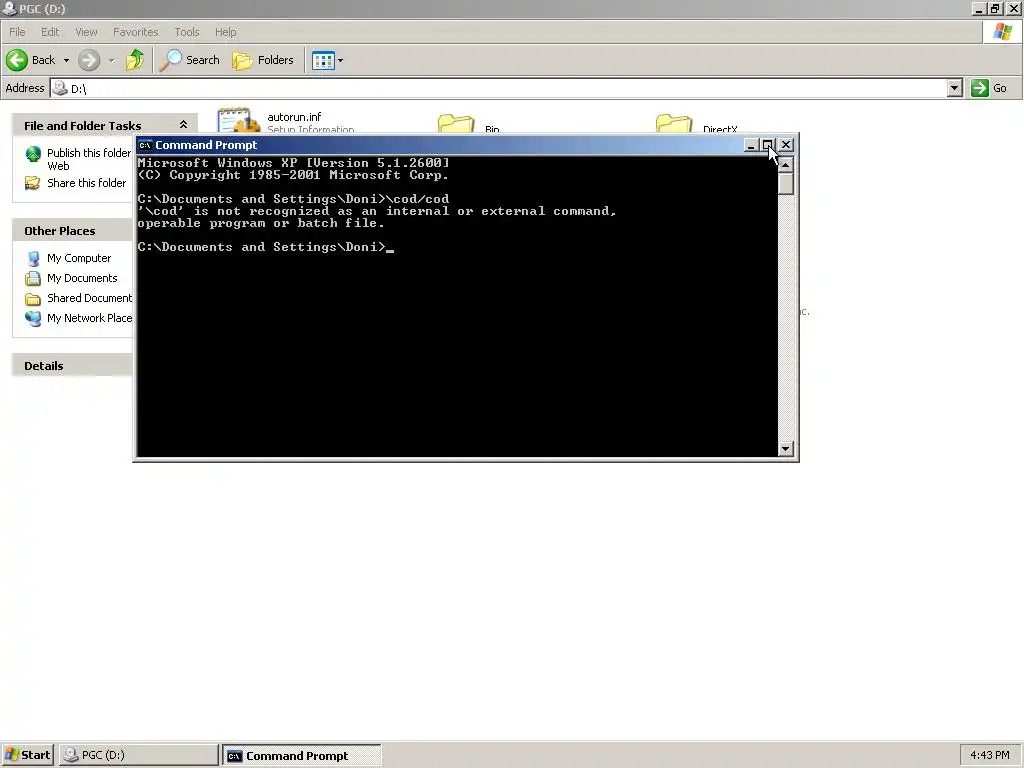Viewport: 1024px width, 768px height.
Task: Expand the Address bar dropdown
Action: pos(954,88)
